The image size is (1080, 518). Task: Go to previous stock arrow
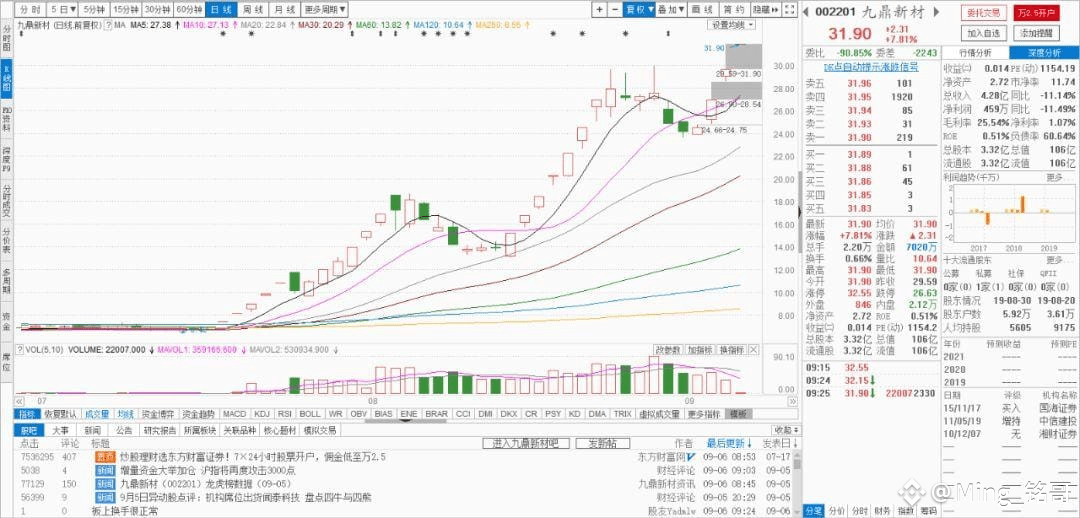click(x=805, y=12)
